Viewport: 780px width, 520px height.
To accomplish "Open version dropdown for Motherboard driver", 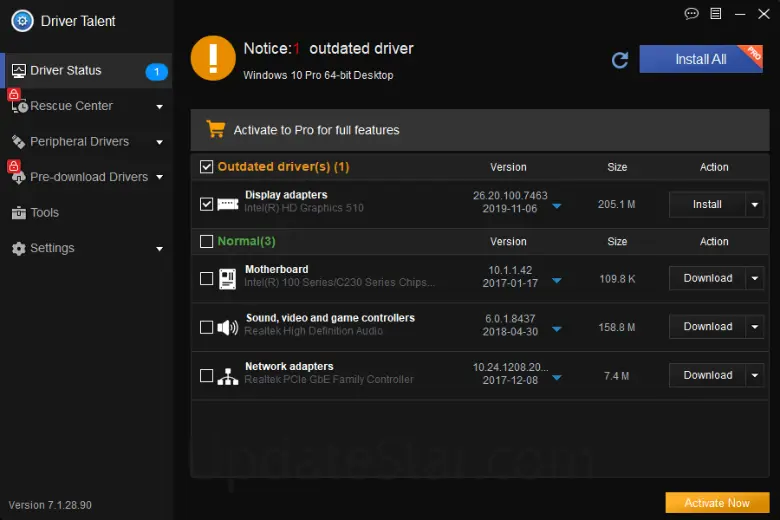I will (x=557, y=281).
